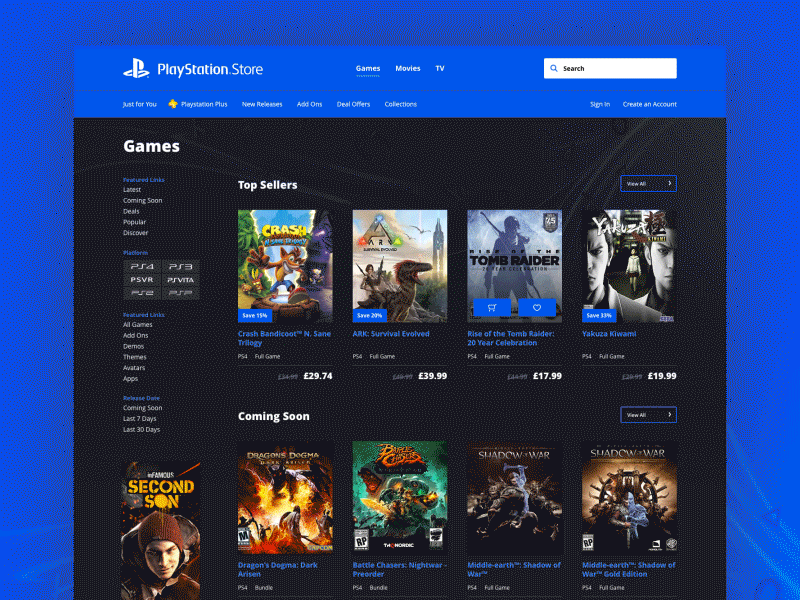Open New Releases menu item
The image size is (800, 600).
click(262, 104)
